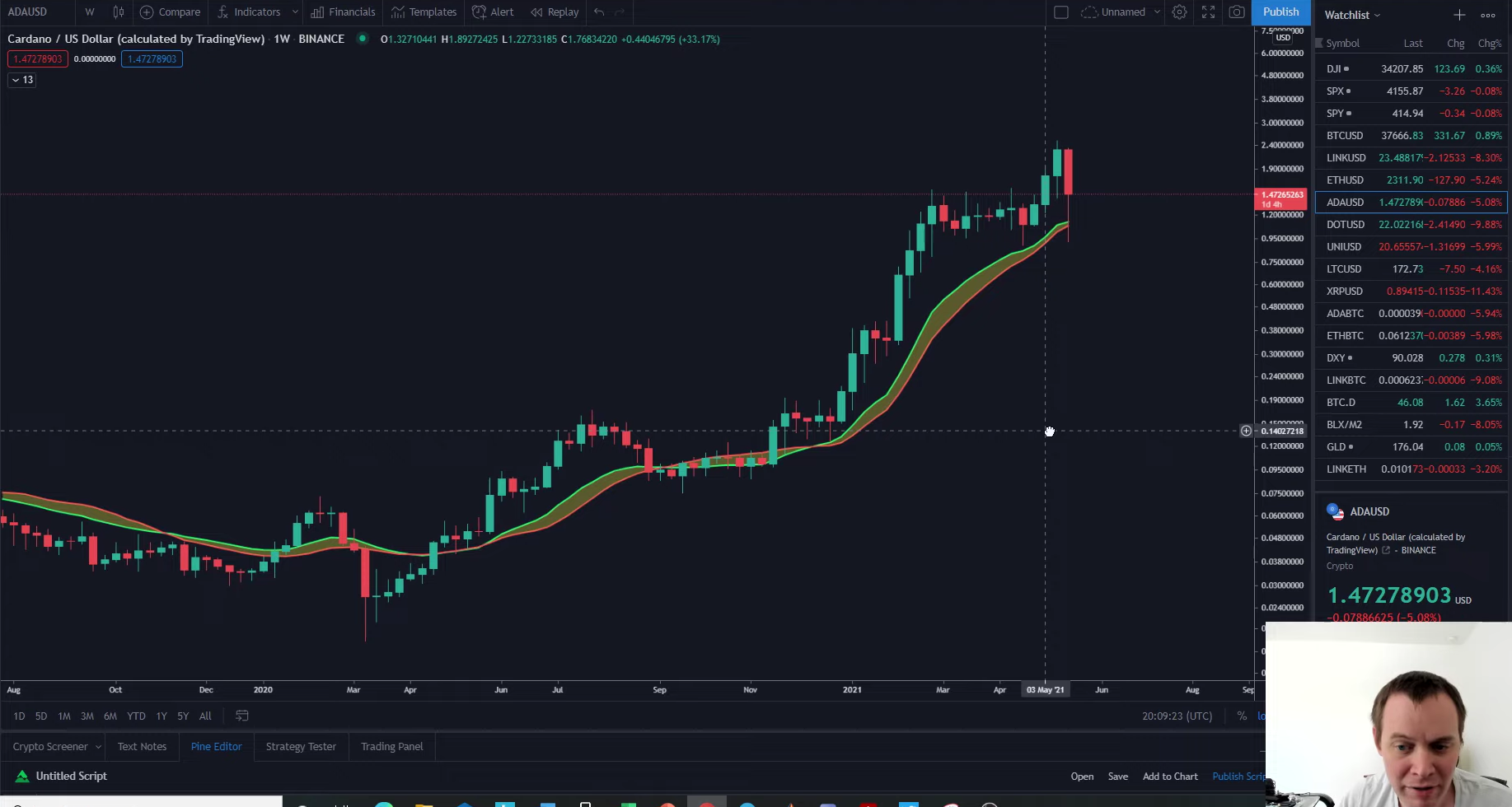1512x807 pixels.
Task: Open the Crypto Screener tab
Action: coord(50,746)
